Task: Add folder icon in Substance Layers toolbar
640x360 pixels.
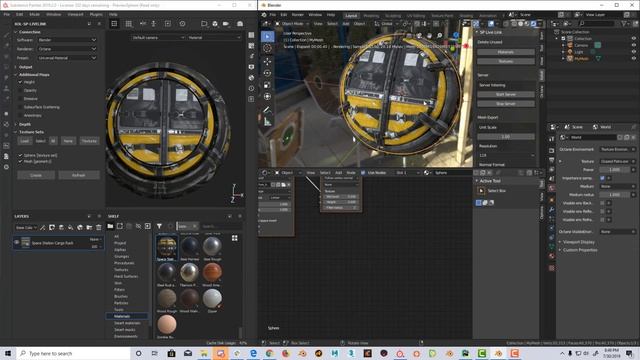Action: click(x=89, y=227)
